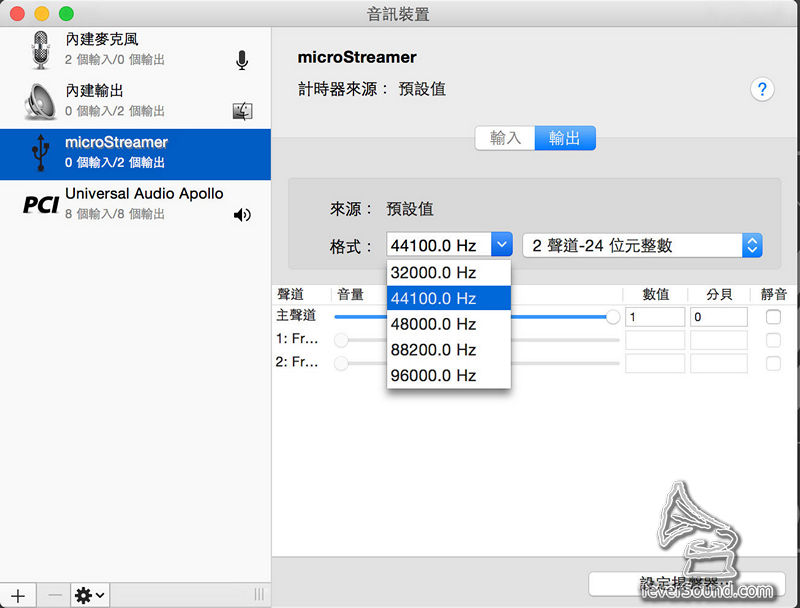Image resolution: width=800 pixels, height=608 pixels.
Task: Choose 48000.0 Hz from the list
Action: click(449, 324)
